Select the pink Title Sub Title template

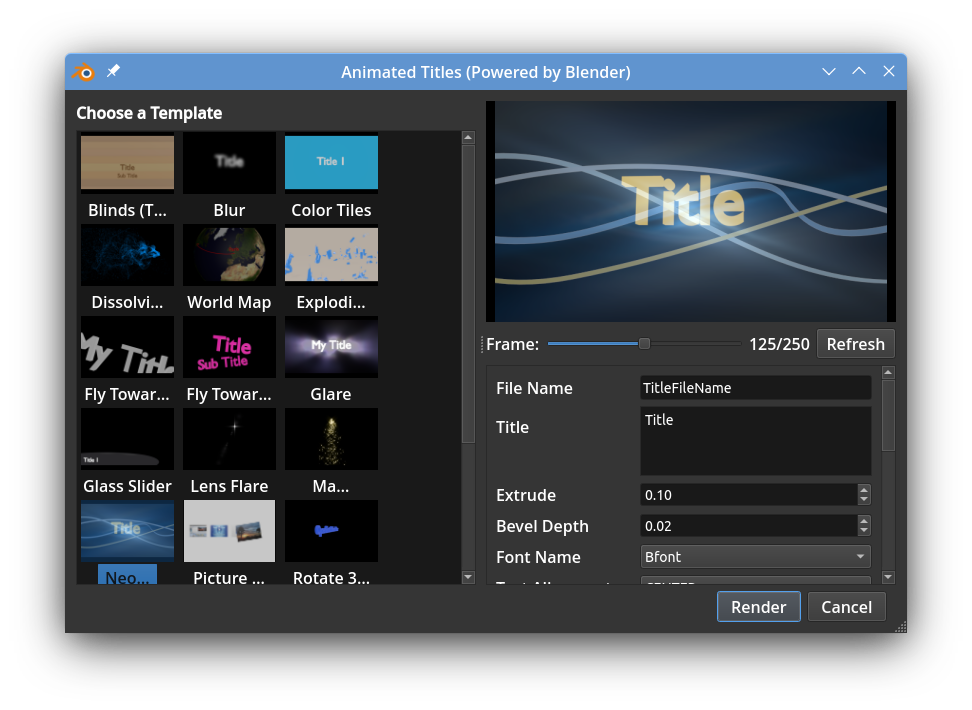point(229,347)
